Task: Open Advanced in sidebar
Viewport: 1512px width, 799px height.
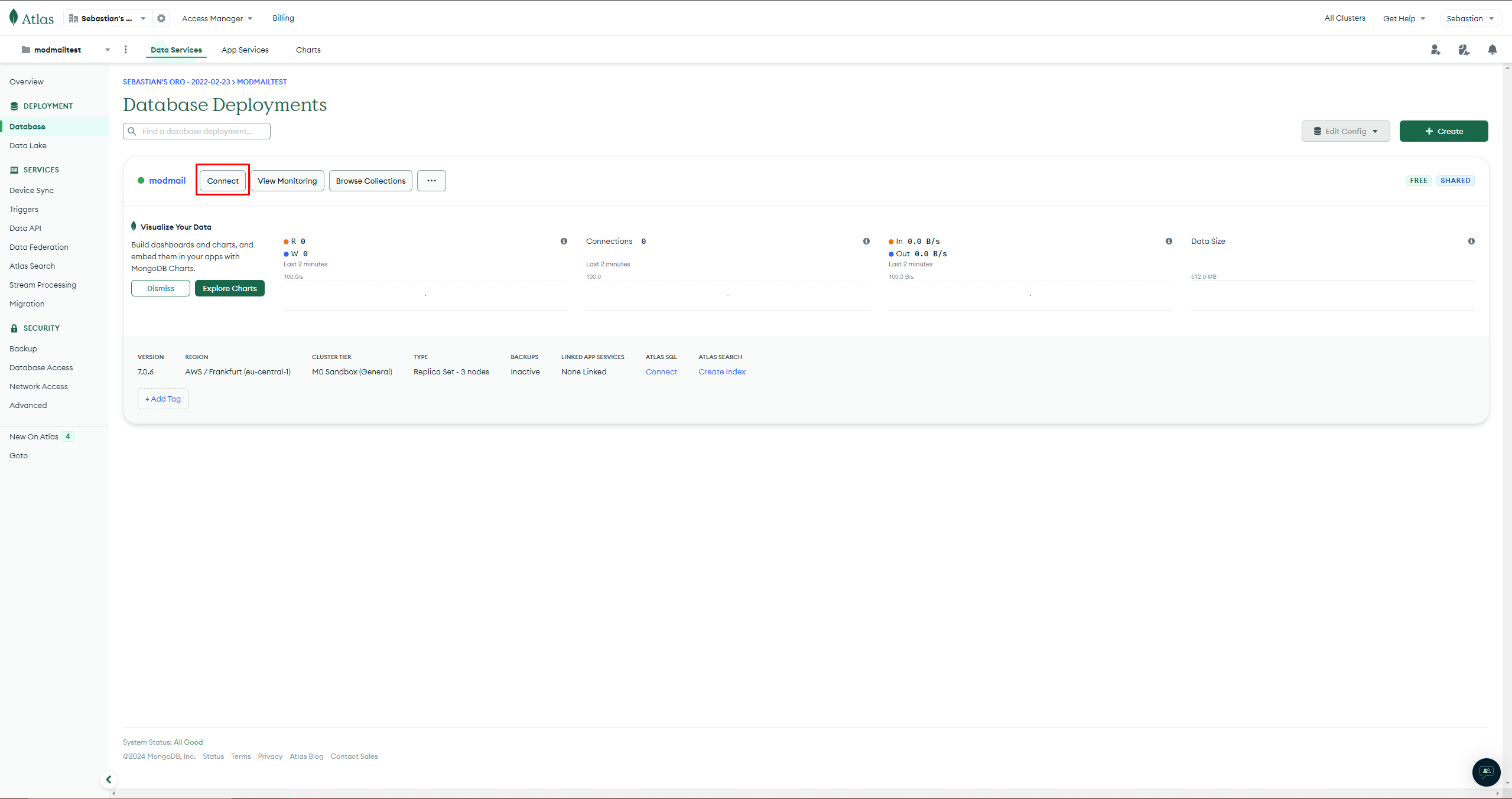Action: (28, 405)
